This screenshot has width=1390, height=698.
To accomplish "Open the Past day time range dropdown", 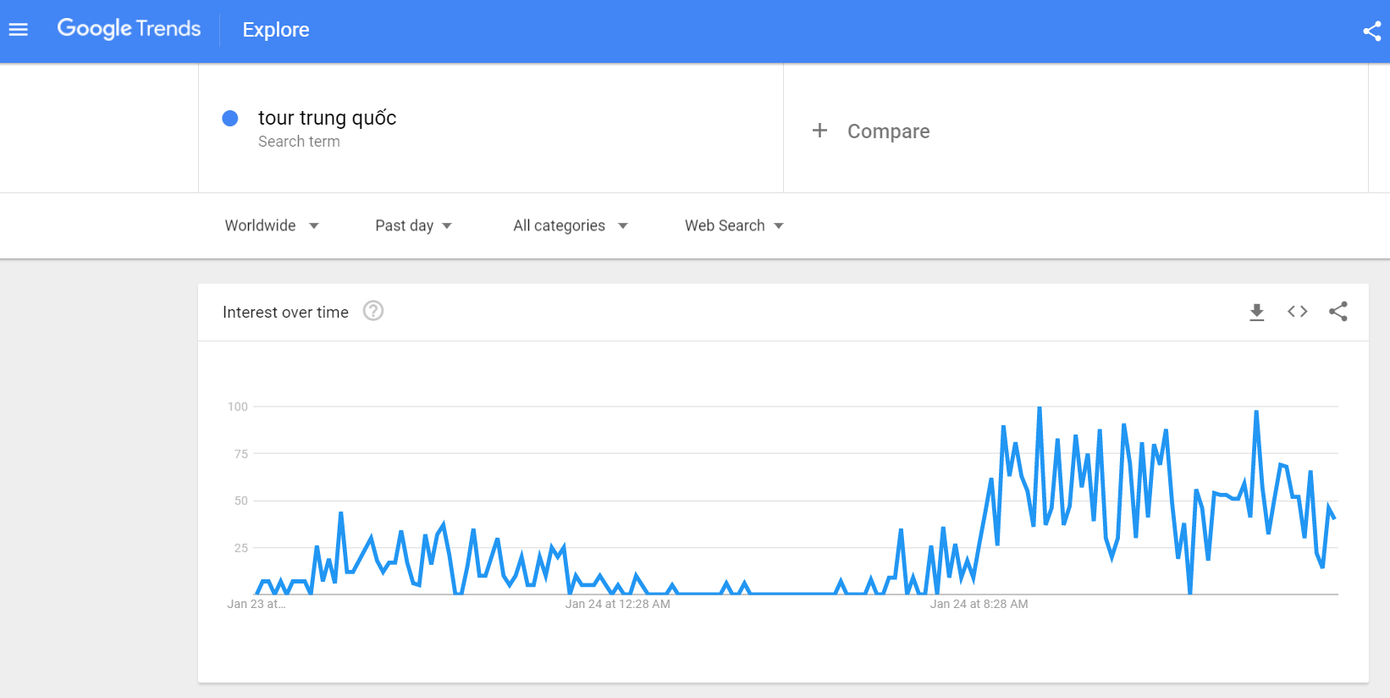I will (x=413, y=226).
